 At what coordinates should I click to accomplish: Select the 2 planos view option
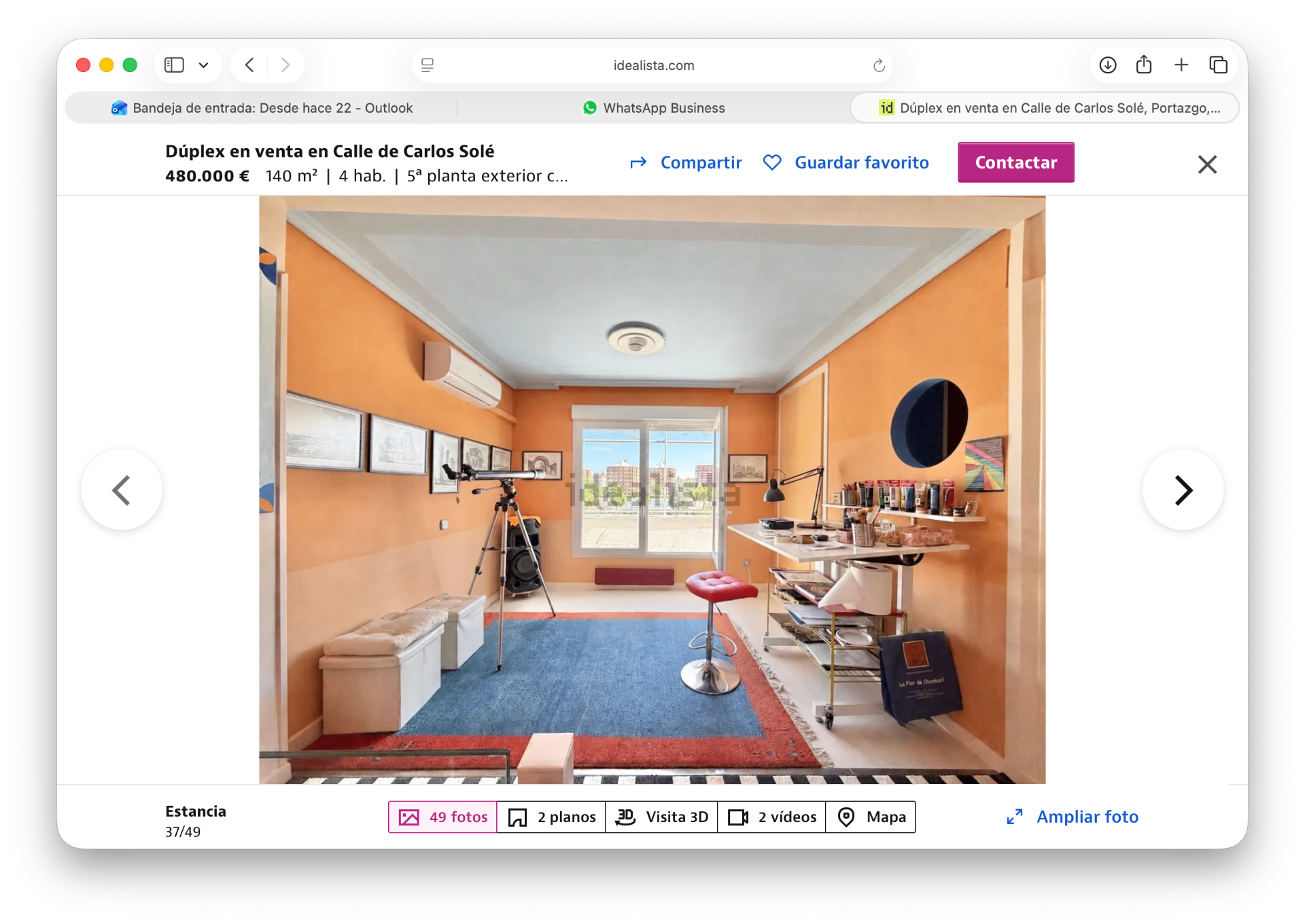pyautogui.click(x=551, y=817)
